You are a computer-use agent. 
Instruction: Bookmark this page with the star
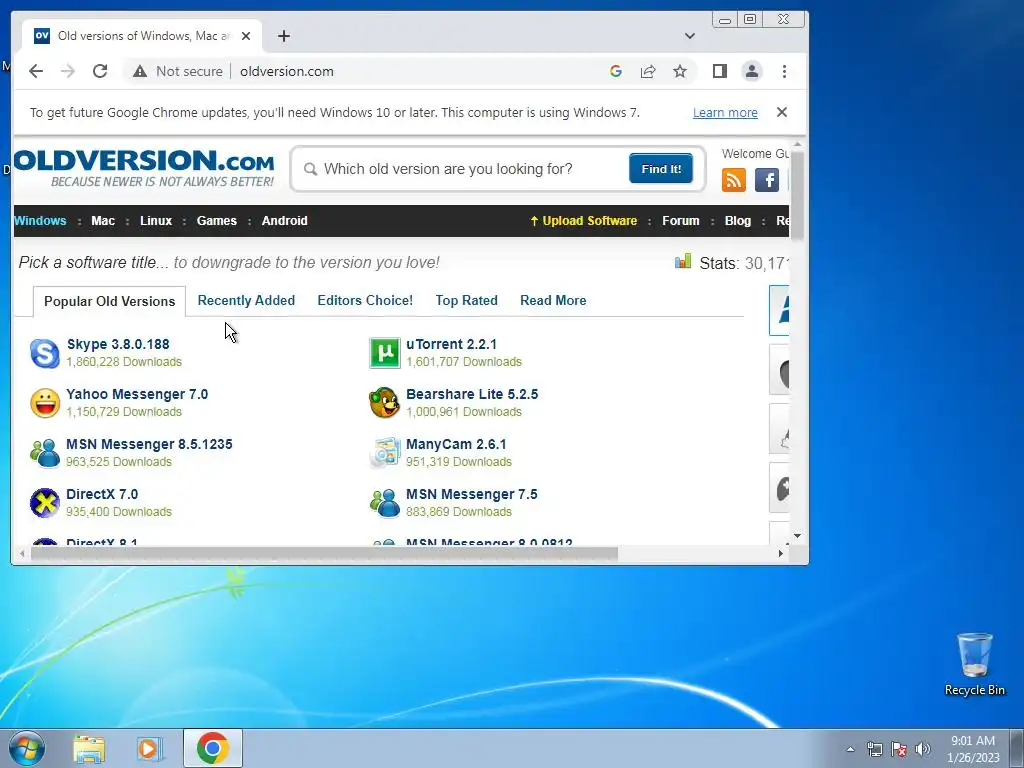click(x=680, y=71)
